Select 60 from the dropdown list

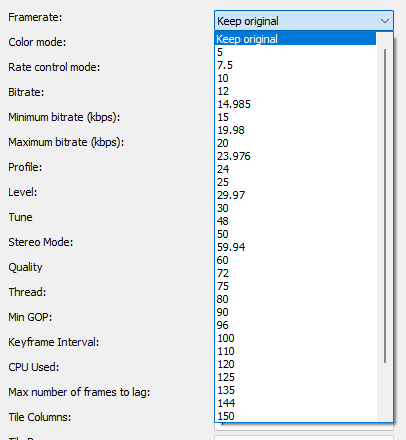(x=295, y=260)
